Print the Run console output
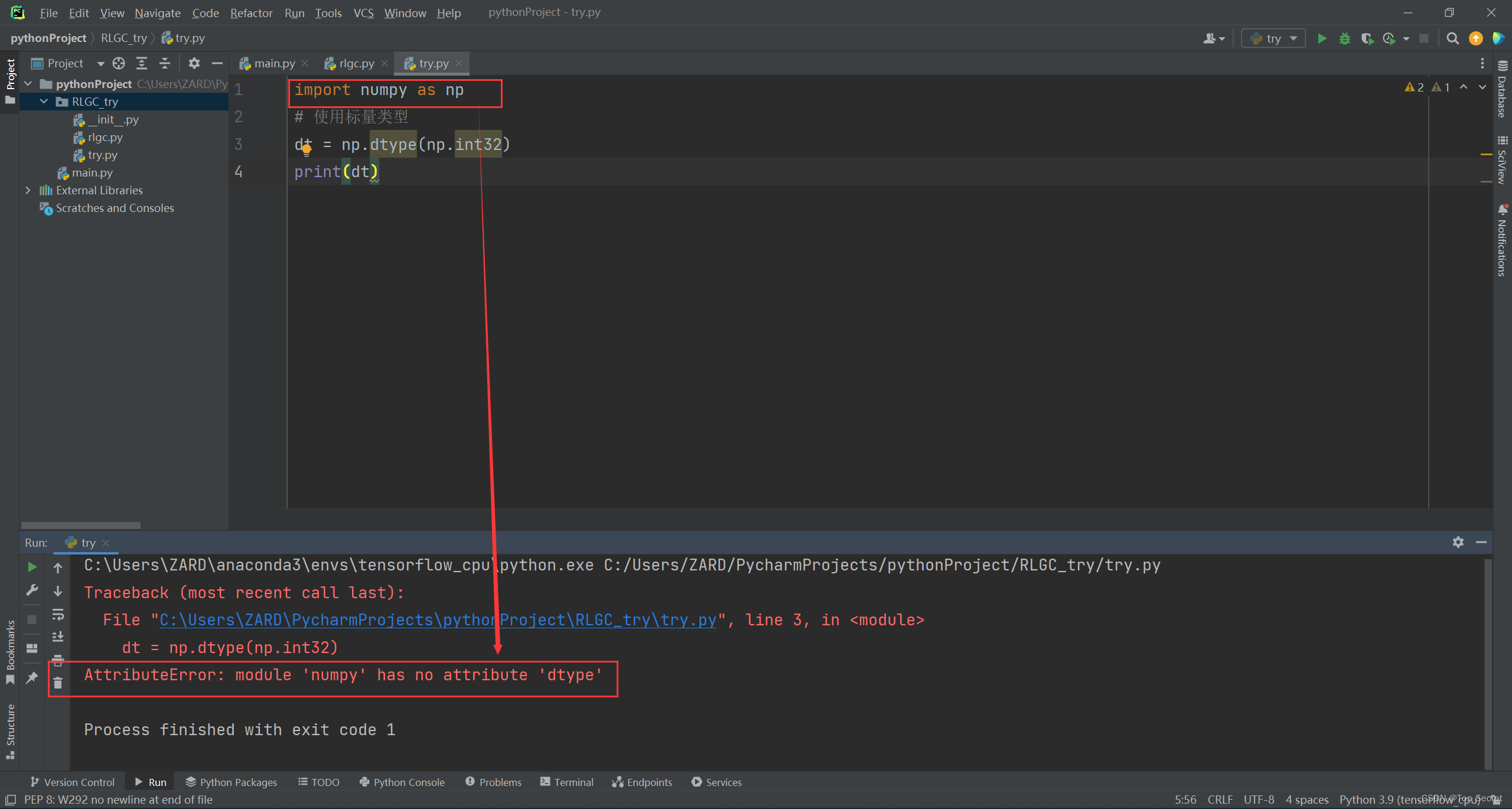This screenshot has height=809, width=1512. pos(58,660)
